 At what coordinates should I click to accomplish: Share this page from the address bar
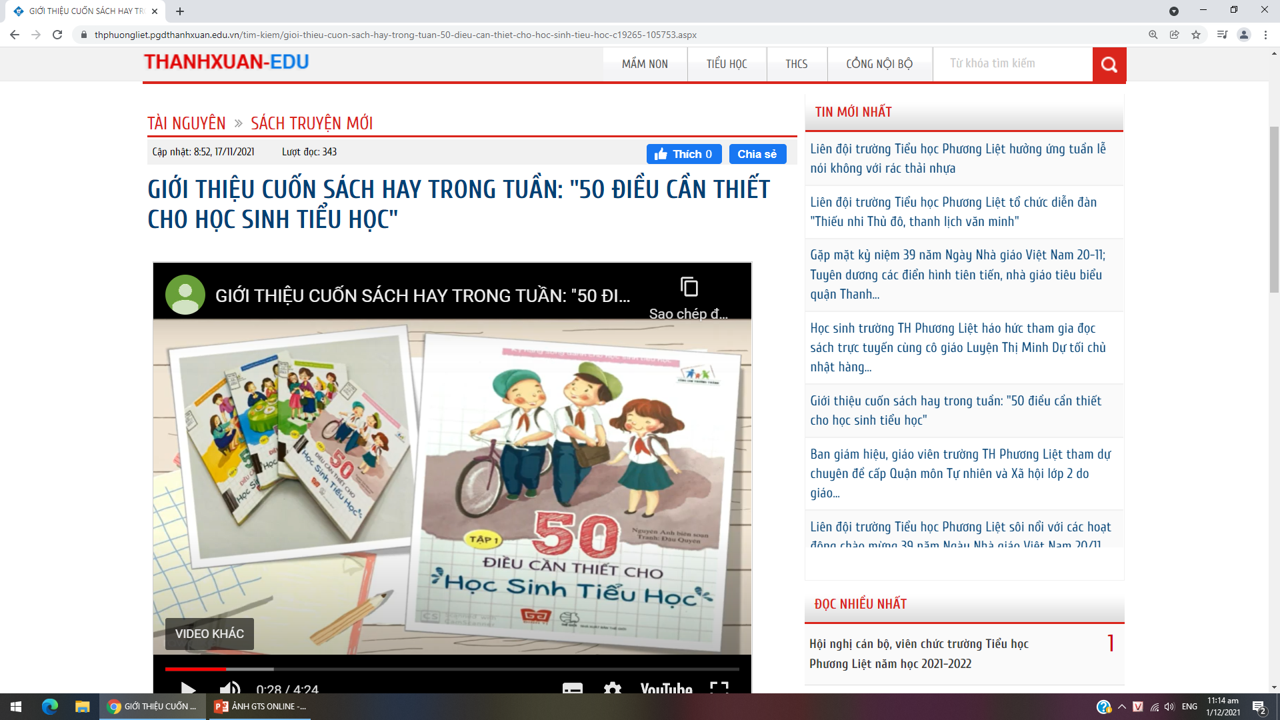(x=1174, y=34)
